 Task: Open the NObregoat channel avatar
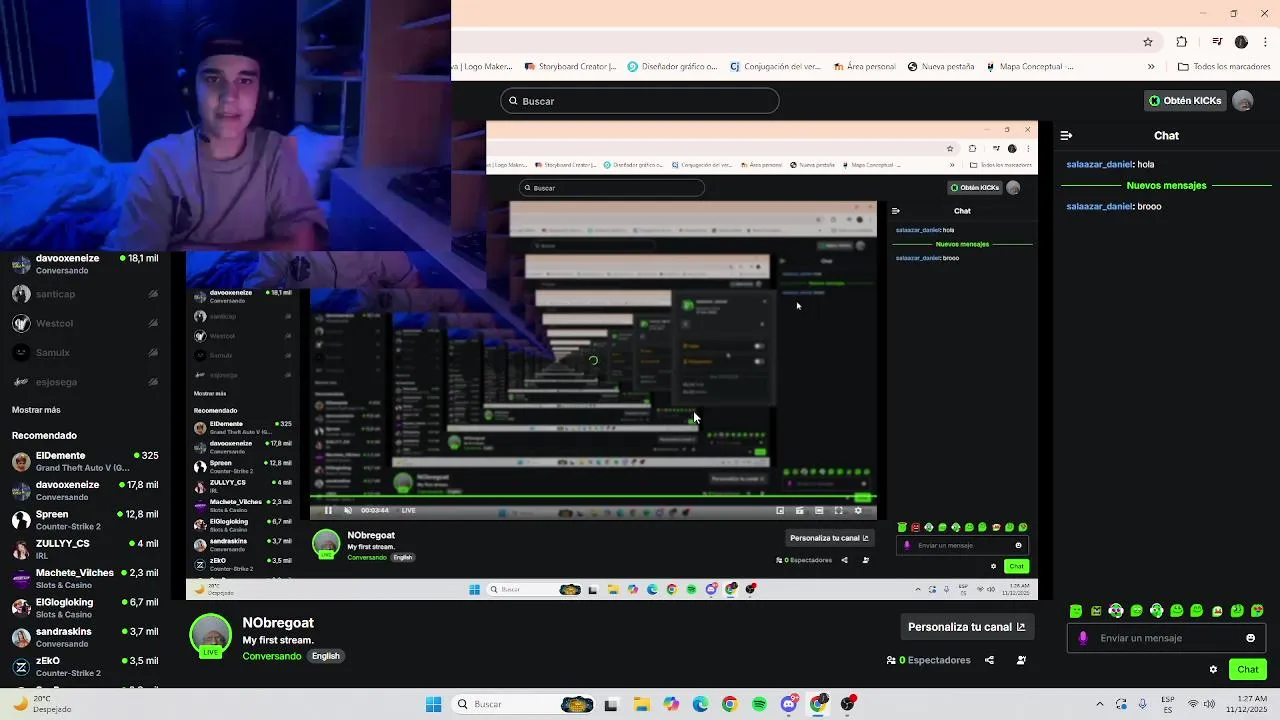210,636
